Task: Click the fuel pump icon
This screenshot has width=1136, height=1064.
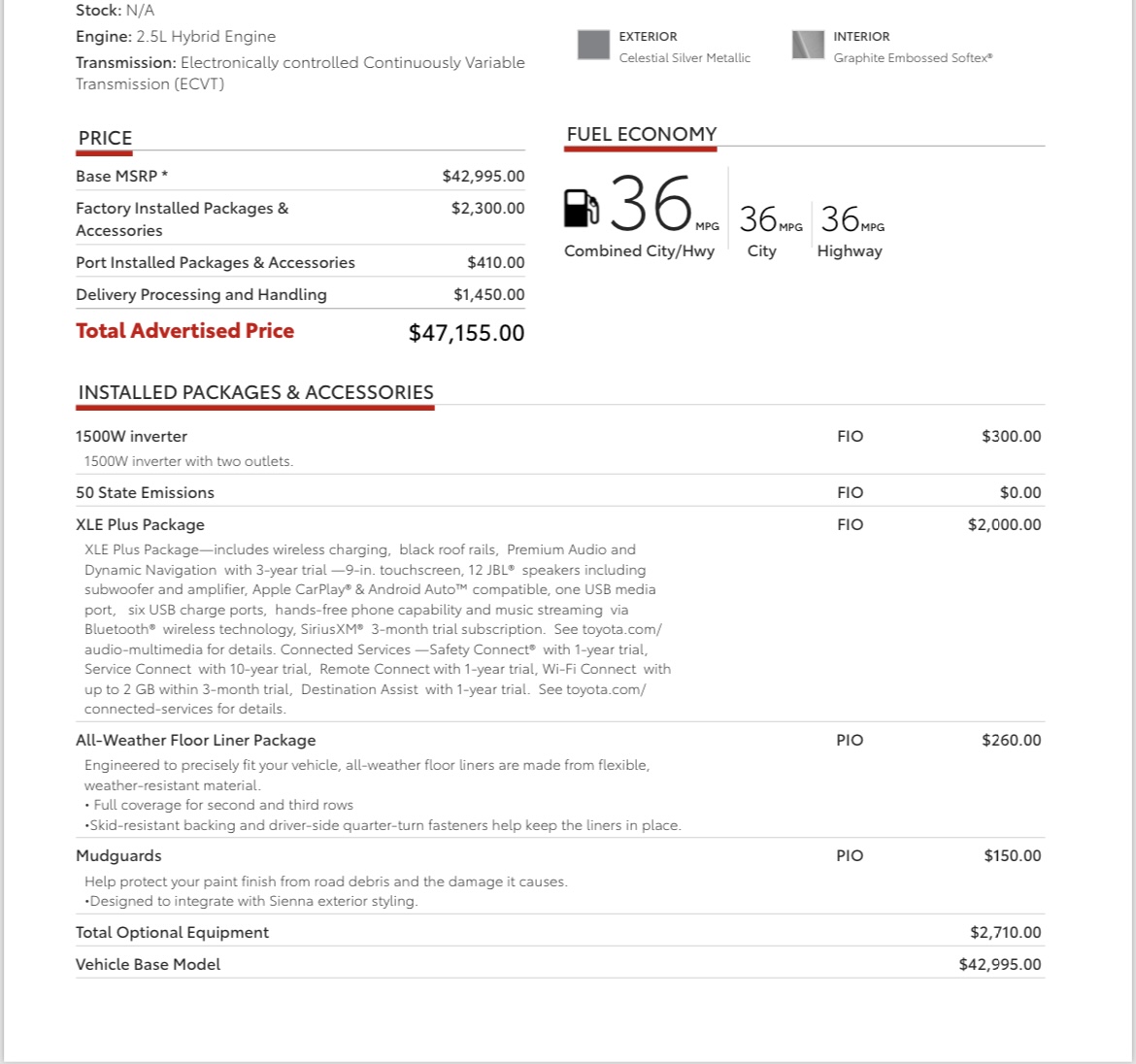Action: click(x=581, y=208)
